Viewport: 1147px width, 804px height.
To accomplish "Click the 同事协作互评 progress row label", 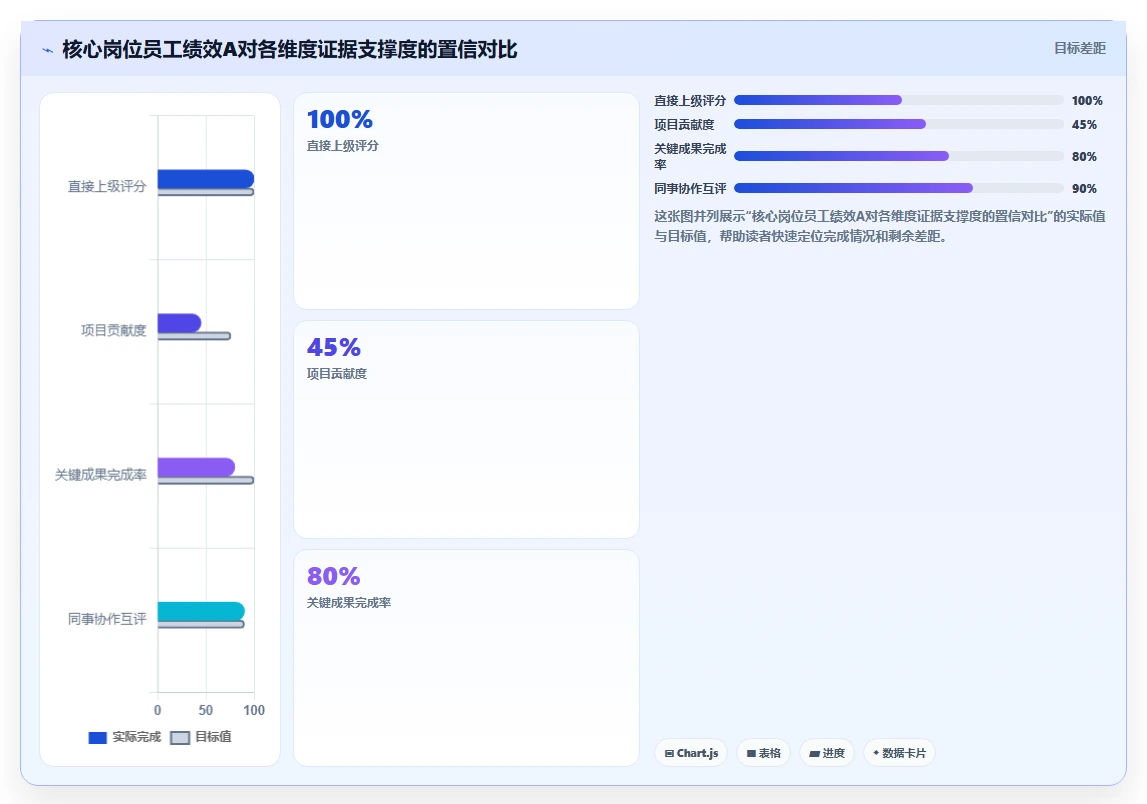I will [x=690, y=189].
